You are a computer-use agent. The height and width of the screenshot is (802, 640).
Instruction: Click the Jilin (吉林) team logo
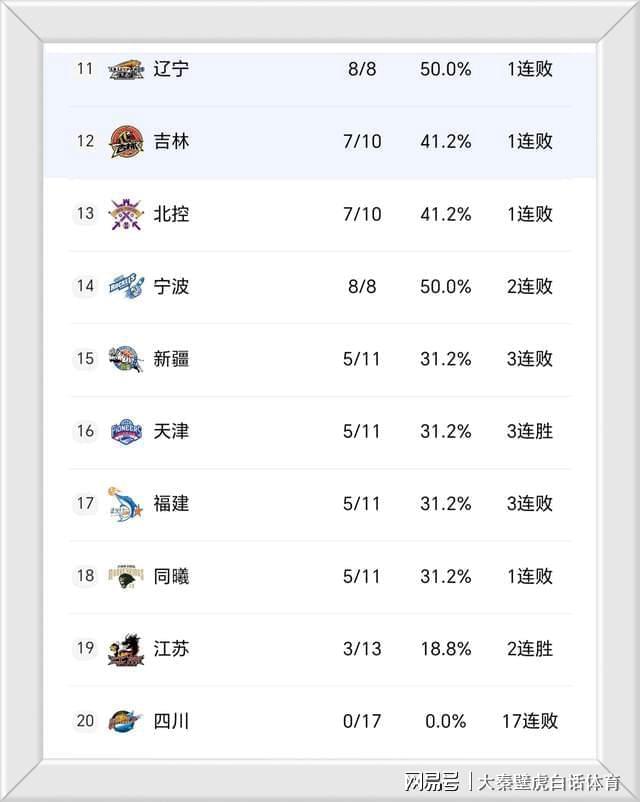click(x=126, y=141)
